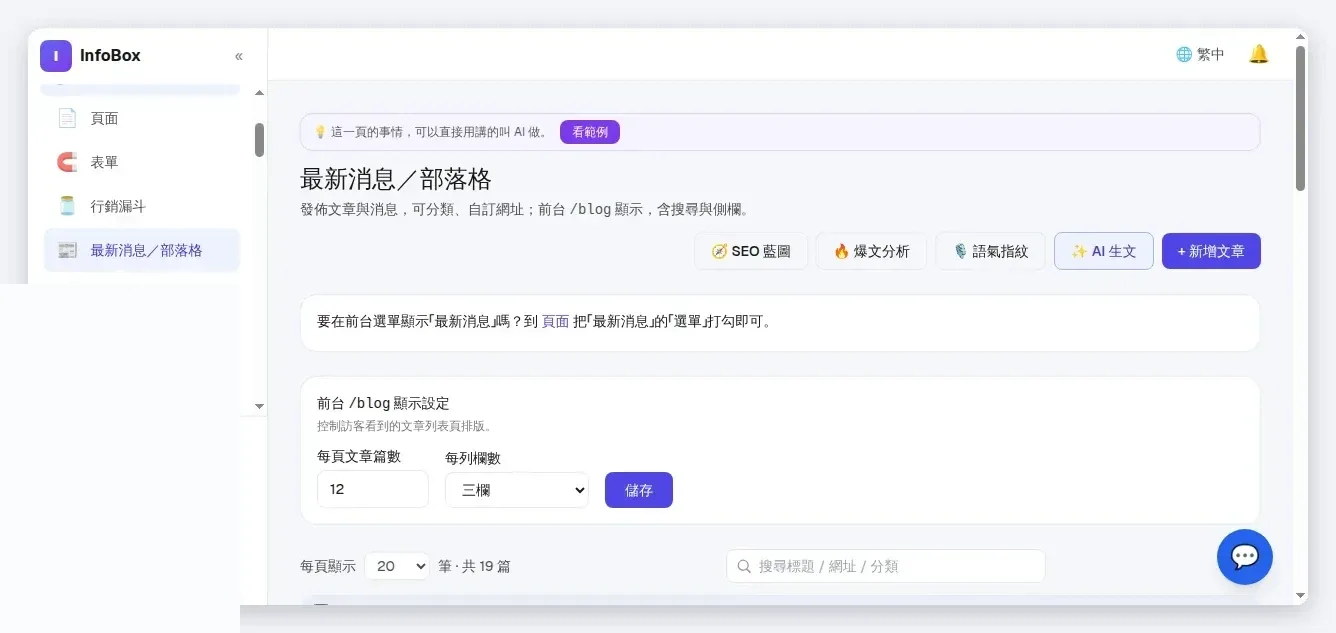The height and width of the screenshot is (633, 1336).
Task: Switch language via 繁中 selector
Action: [x=1200, y=54]
